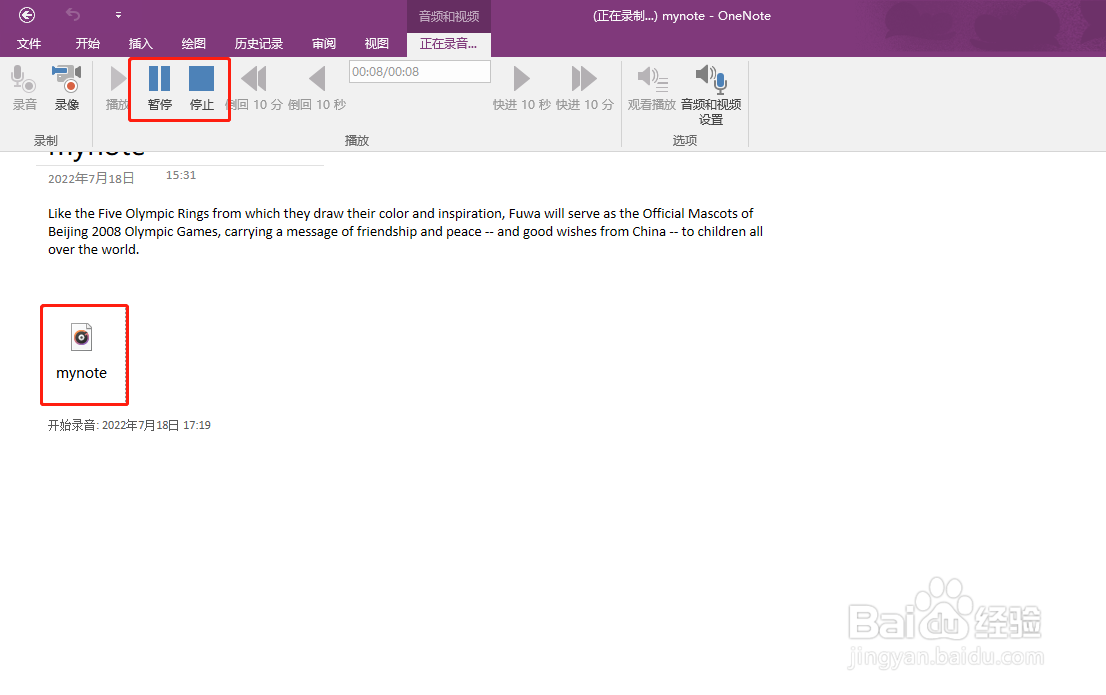Viewport: 1106px width, 695px height.
Task: Click the 录音 microphone record icon
Action: click(25, 88)
